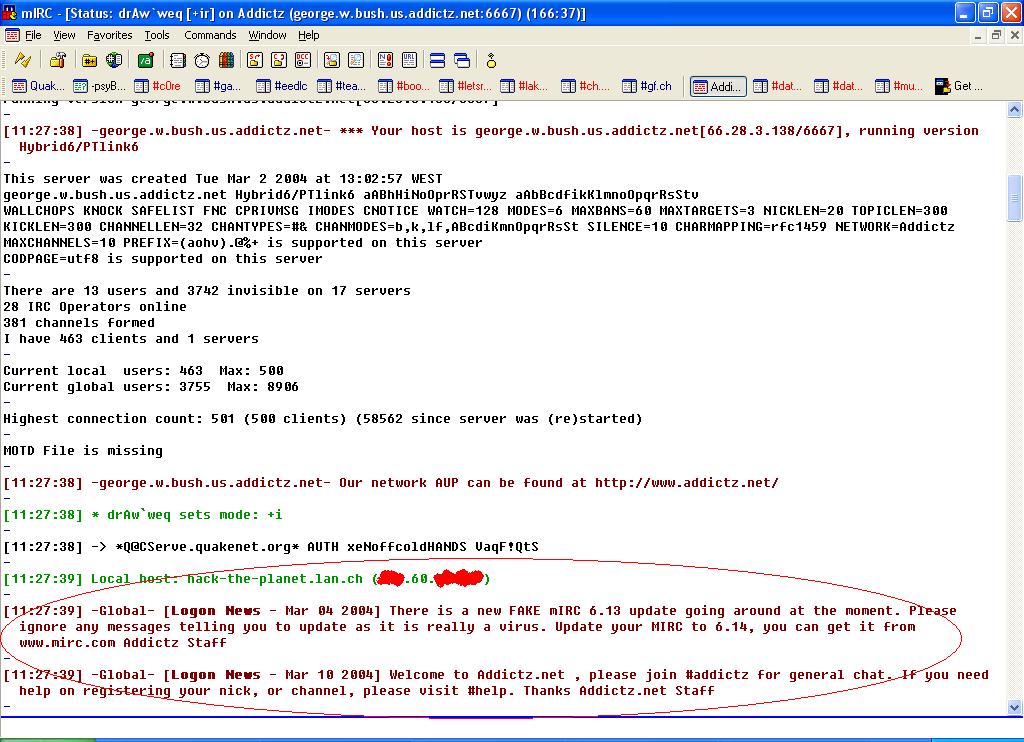Image resolution: width=1024 pixels, height=742 pixels.
Task: Click '28 IRC Operators online' line
Action: [x=95, y=307]
